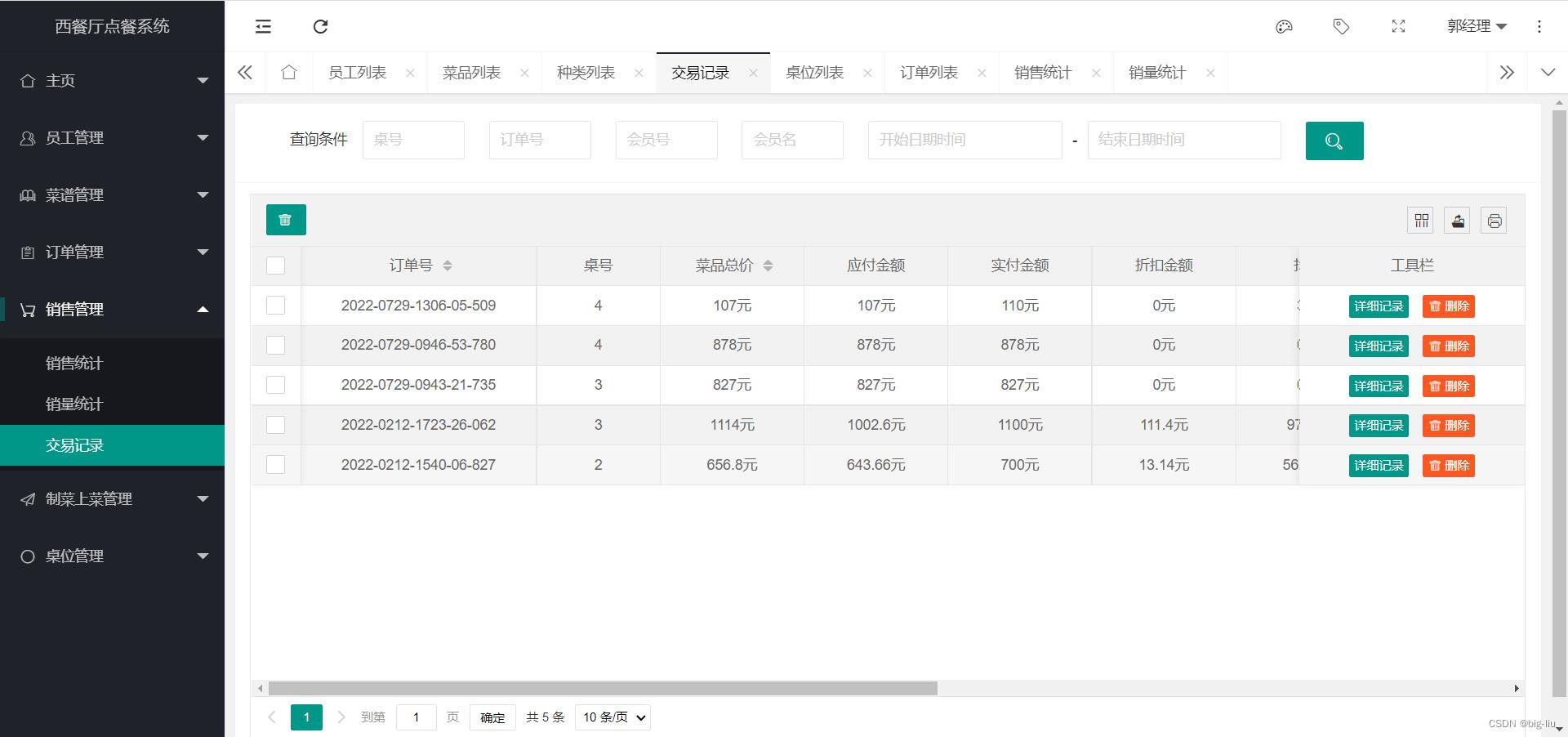Check the row for order 2022-0729-1306-05-509
Screen dimensions: 1568x737
(x=276, y=306)
